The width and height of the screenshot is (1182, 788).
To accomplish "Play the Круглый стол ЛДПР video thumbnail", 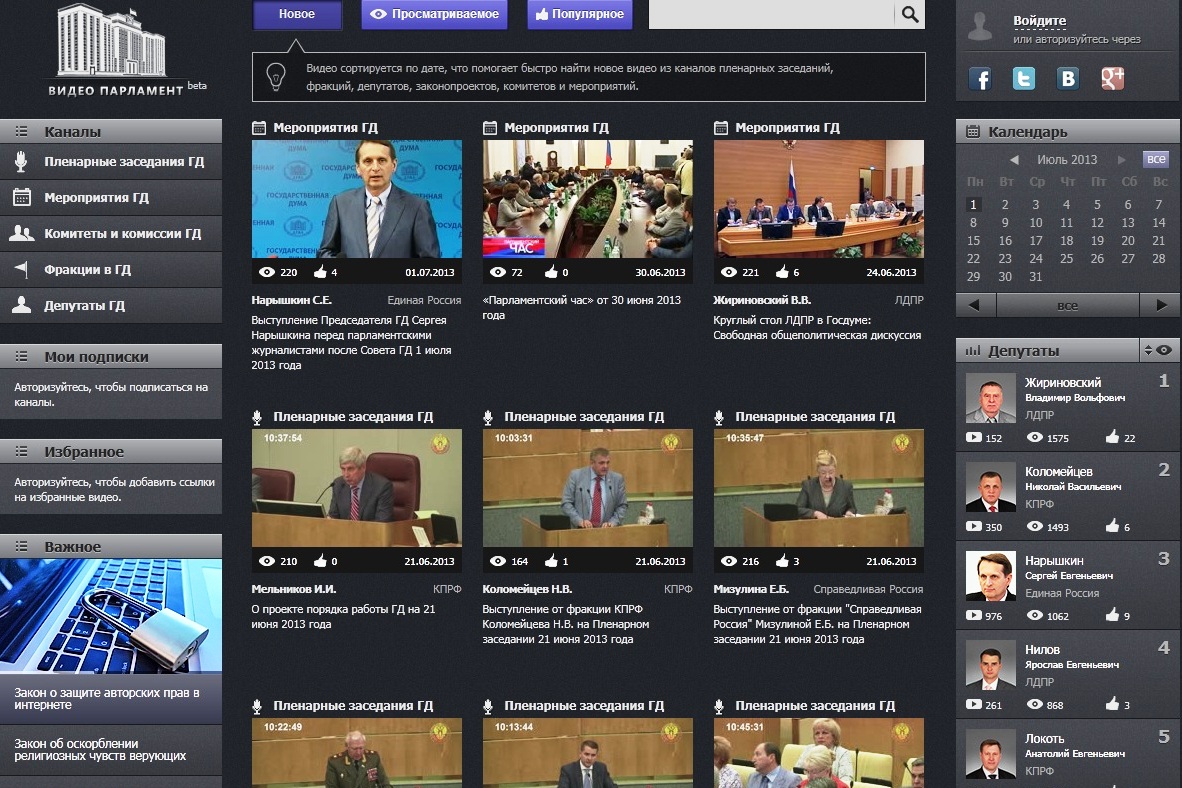I will click(x=819, y=199).
